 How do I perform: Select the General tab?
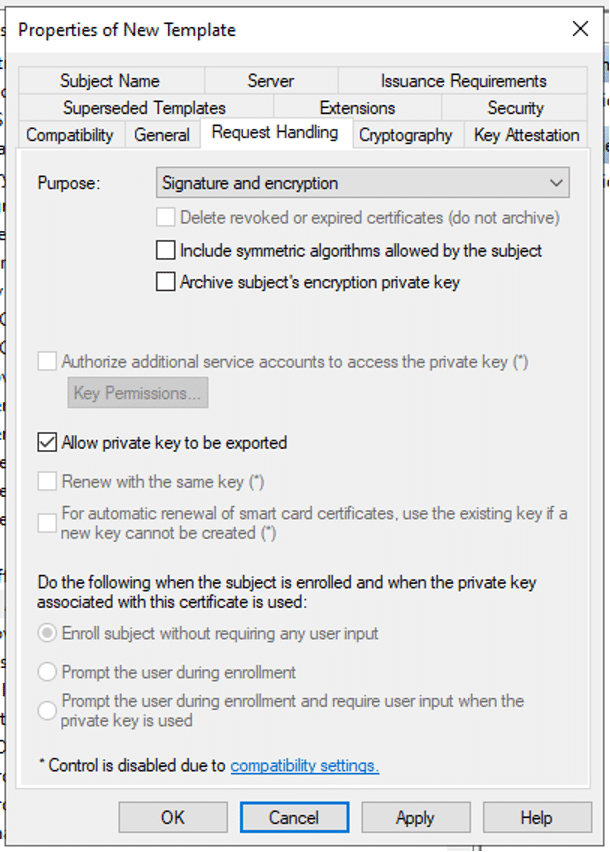pyautogui.click(x=162, y=135)
